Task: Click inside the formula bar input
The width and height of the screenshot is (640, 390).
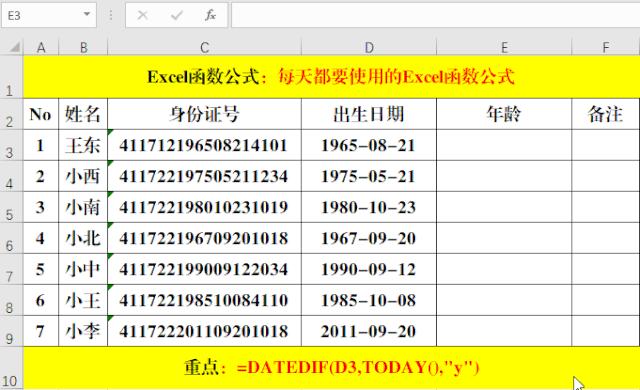Action: (x=435, y=15)
